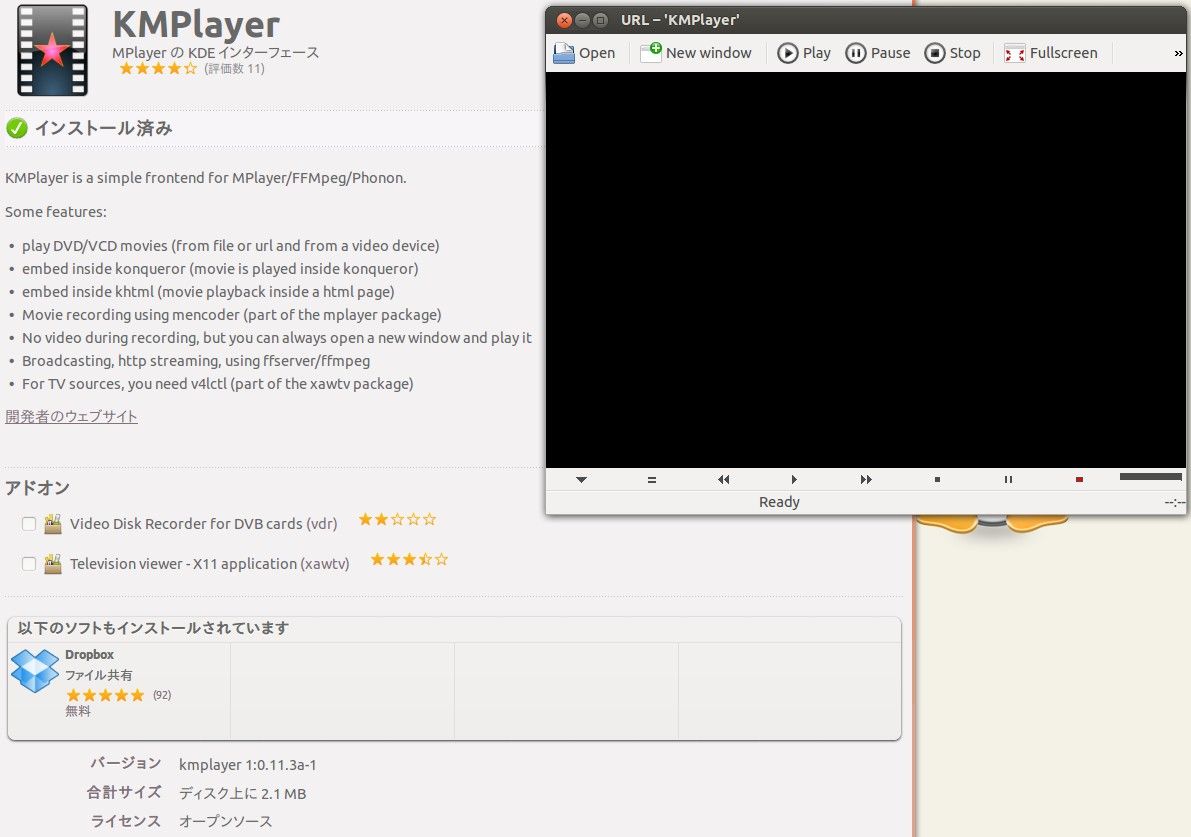This screenshot has height=837, width=1191.
Task: Click the Stop toolbar button
Action: [x=952, y=53]
